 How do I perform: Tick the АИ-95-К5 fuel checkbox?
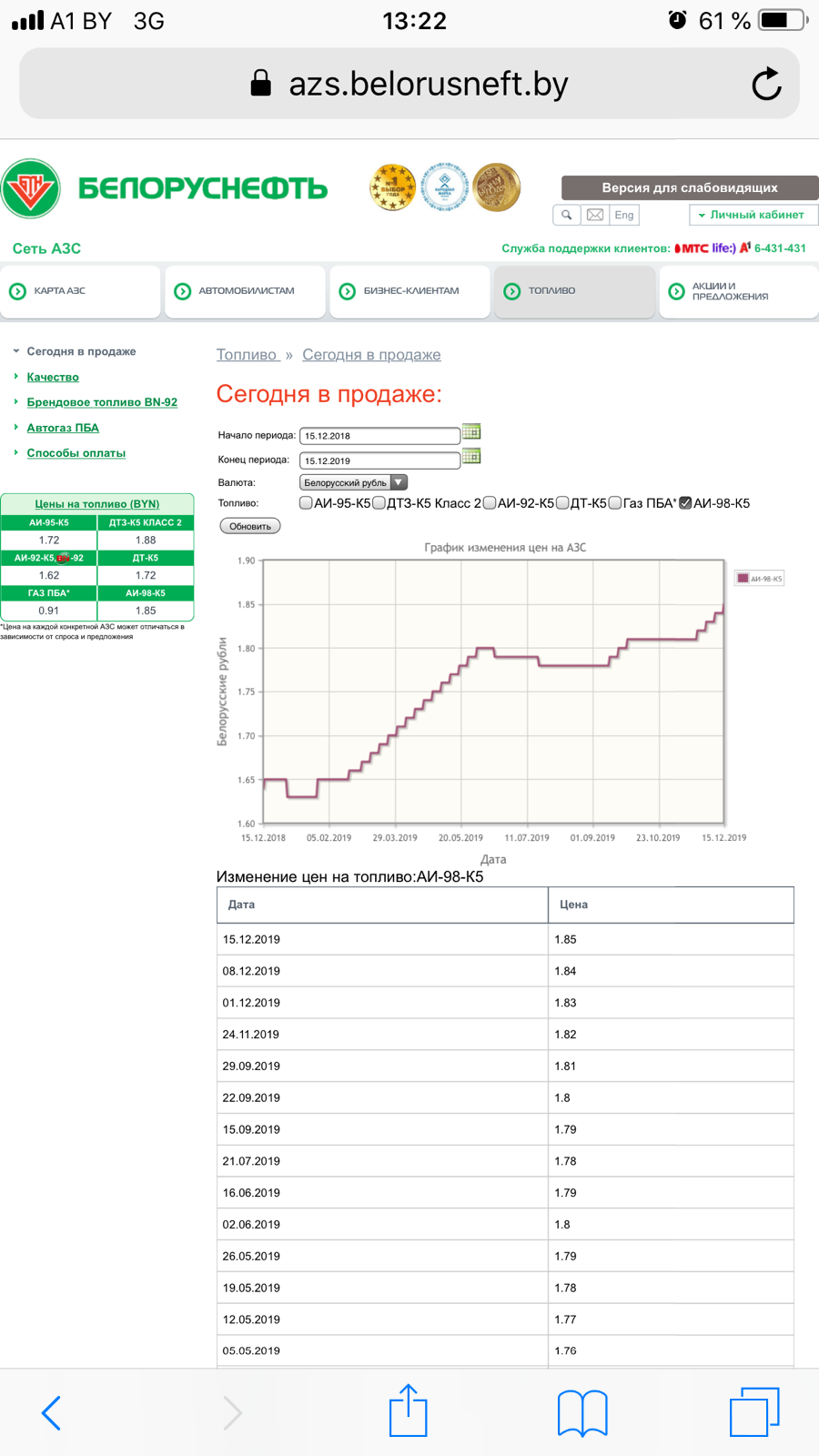[306, 502]
